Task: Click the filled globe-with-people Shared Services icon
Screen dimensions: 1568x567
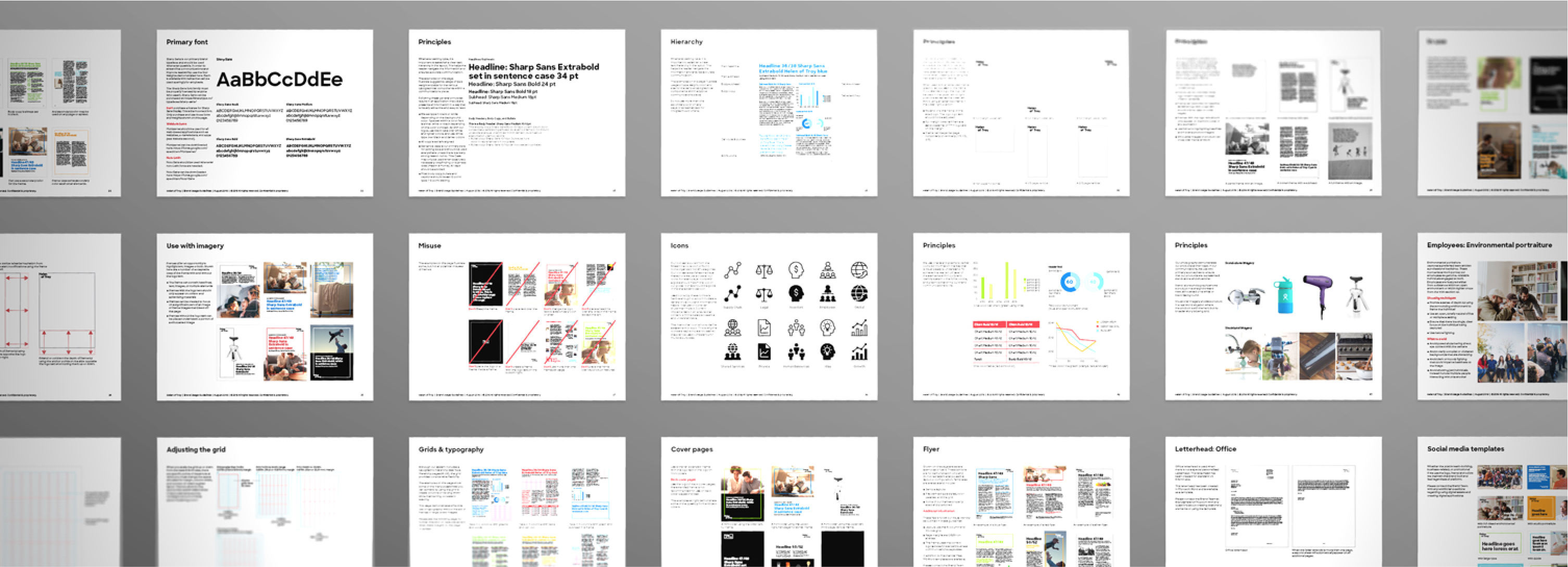Action: (733, 351)
